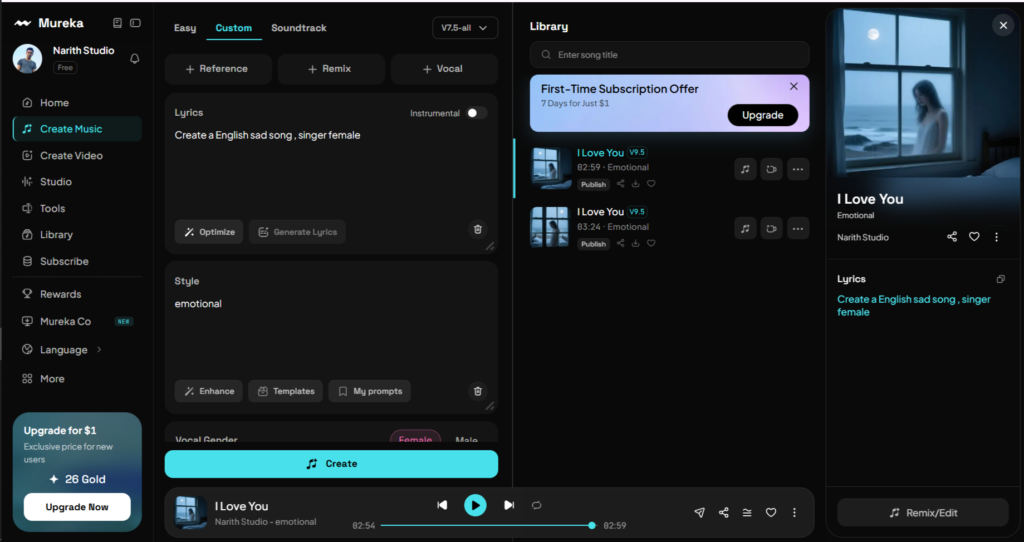
Task: Click the Upgrade Now button
Action: (x=77, y=507)
